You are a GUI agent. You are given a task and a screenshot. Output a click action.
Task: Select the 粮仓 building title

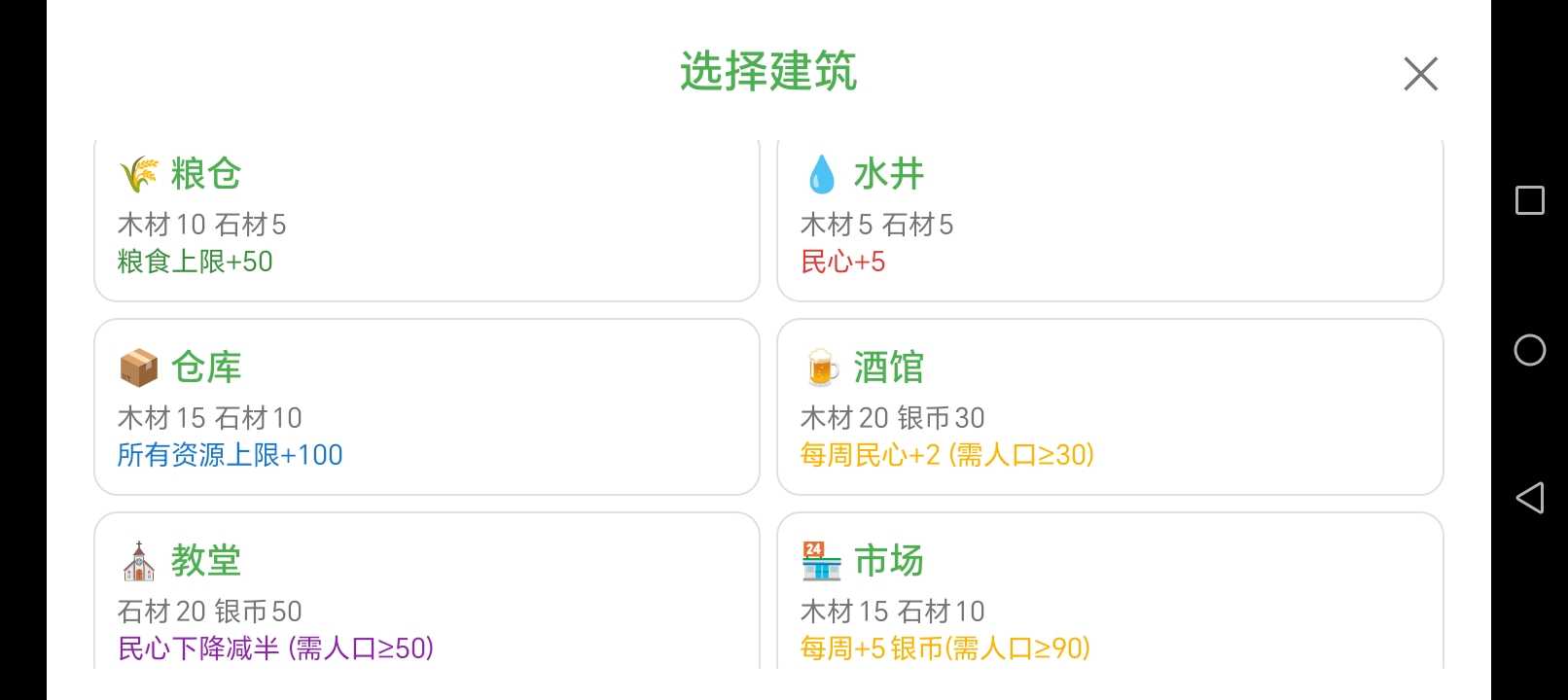tap(205, 174)
